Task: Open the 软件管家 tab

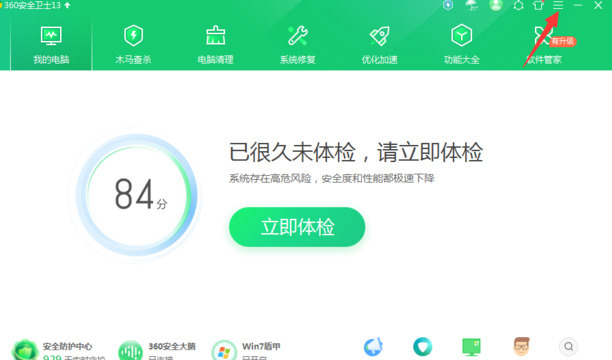Action: click(x=543, y=45)
